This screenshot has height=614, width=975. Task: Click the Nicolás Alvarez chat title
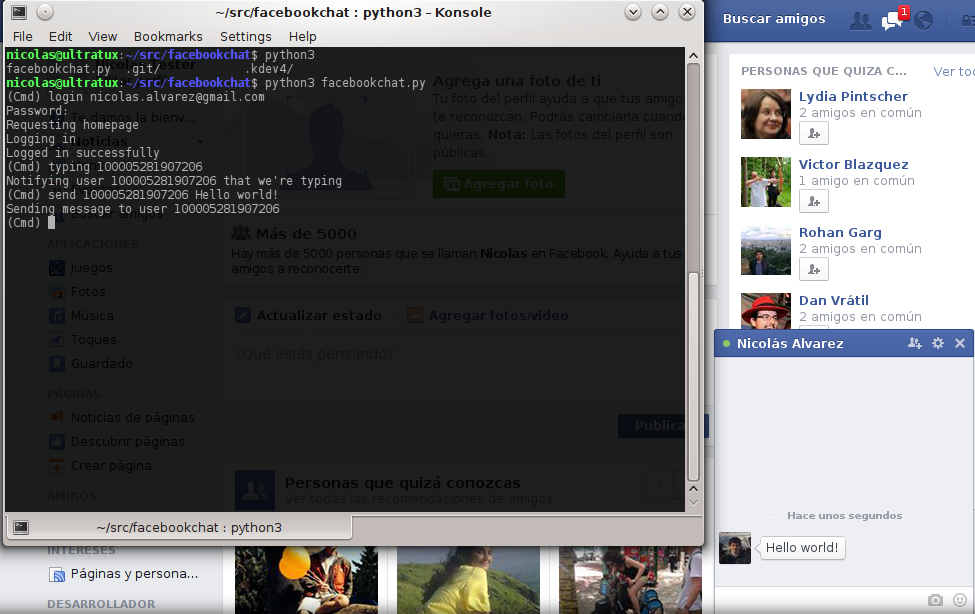pos(790,343)
